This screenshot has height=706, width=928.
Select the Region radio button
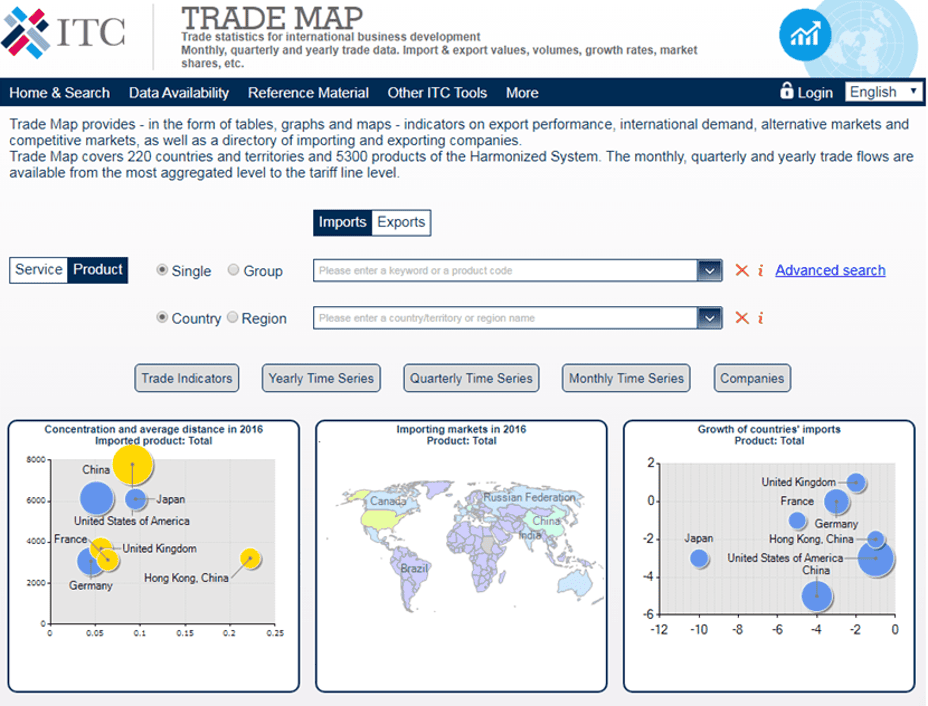(233, 317)
